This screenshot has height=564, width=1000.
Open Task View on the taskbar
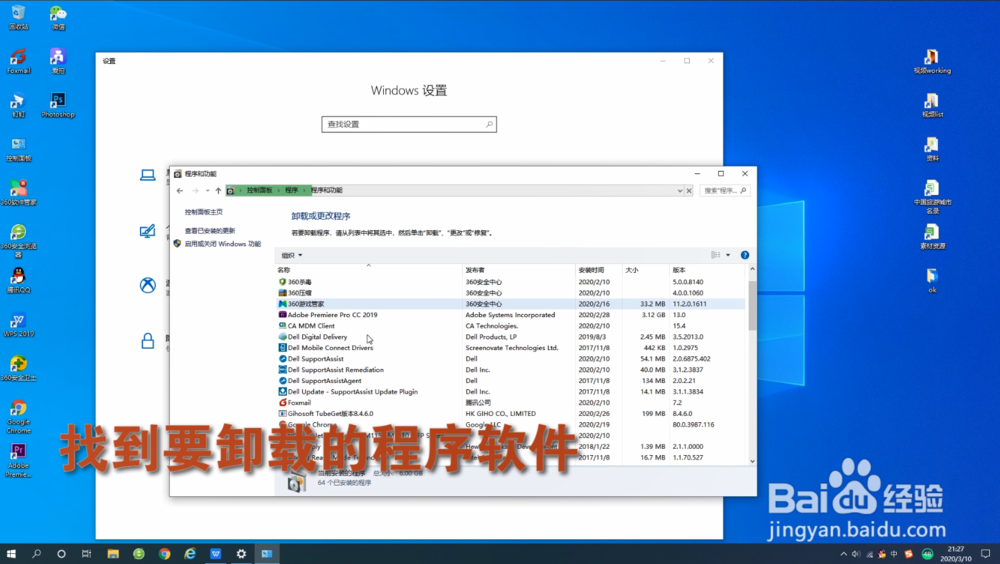click(86, 554)
